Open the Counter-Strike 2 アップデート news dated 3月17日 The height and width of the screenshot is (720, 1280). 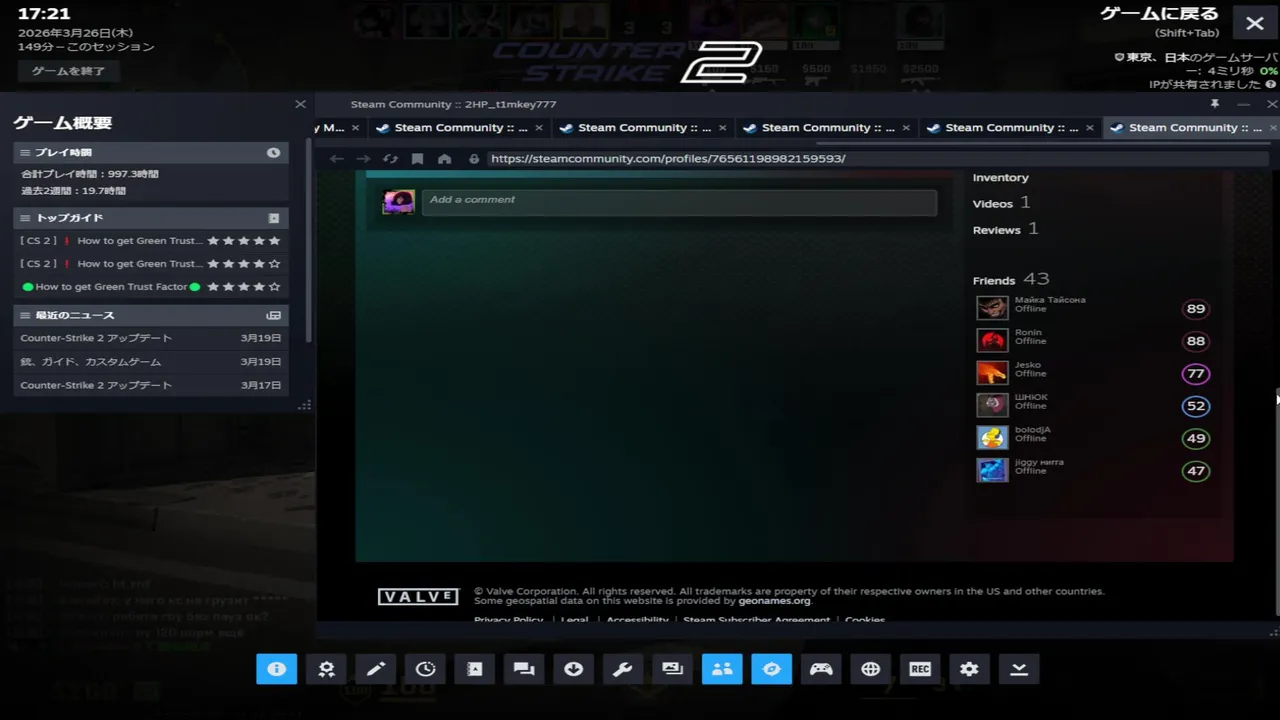(x=150, y=385)
